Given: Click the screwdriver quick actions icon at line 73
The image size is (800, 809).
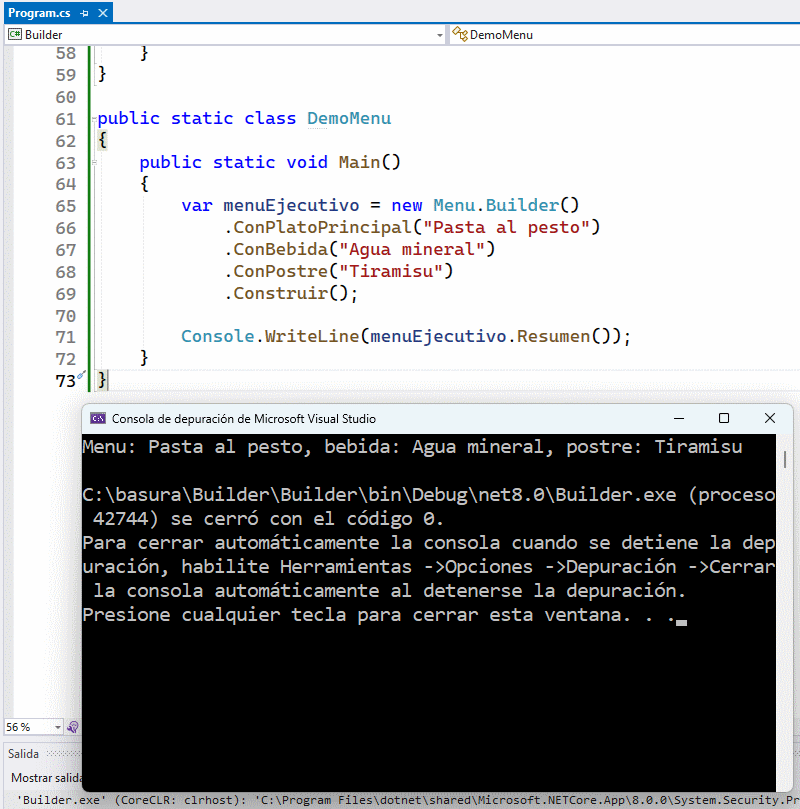Looking at the screenshot, I should click(x=82, y=377).
